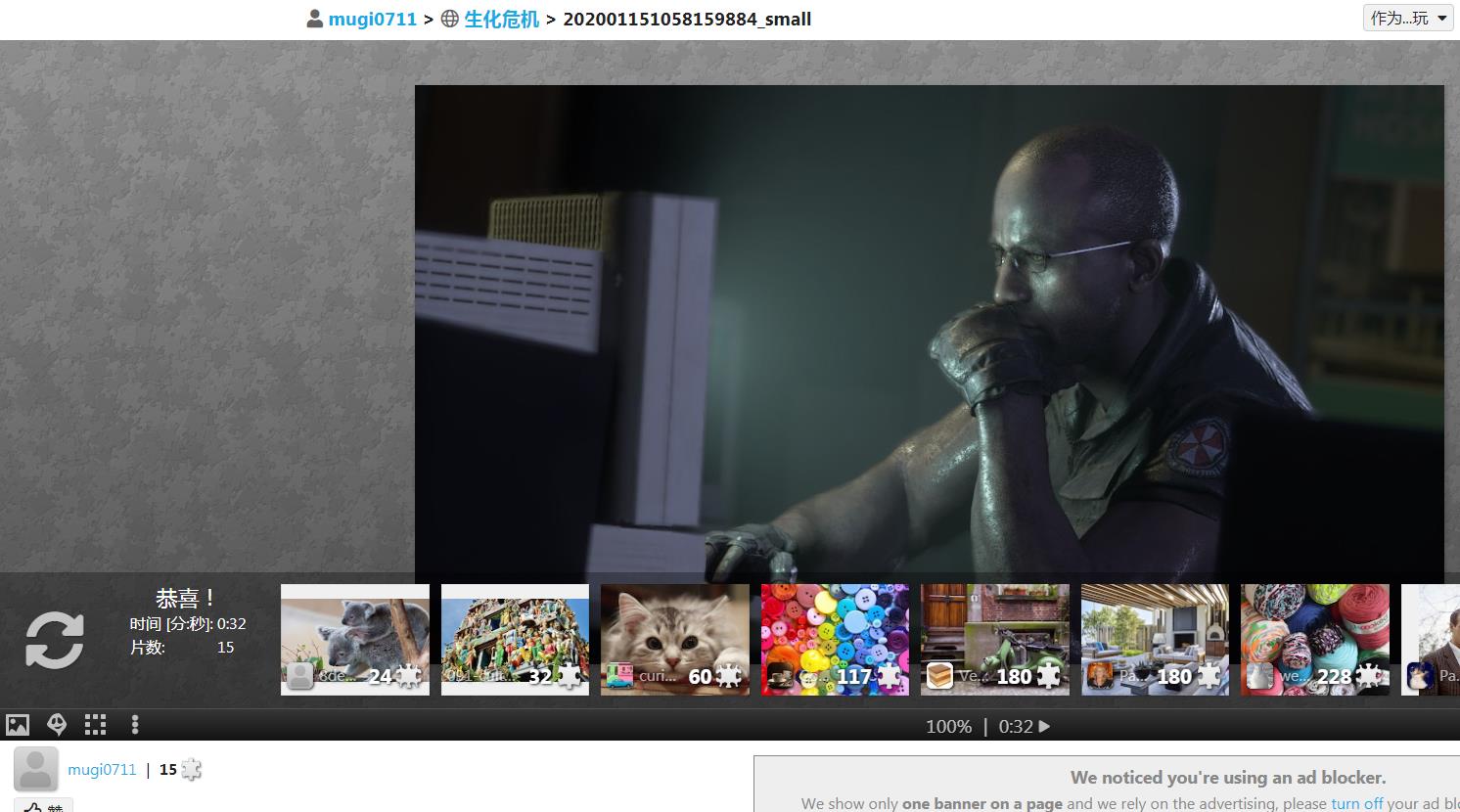Open the rainbow buttons 117-piece puzzle
Viewport: 1460px width, 812px height.
[835, 640]
